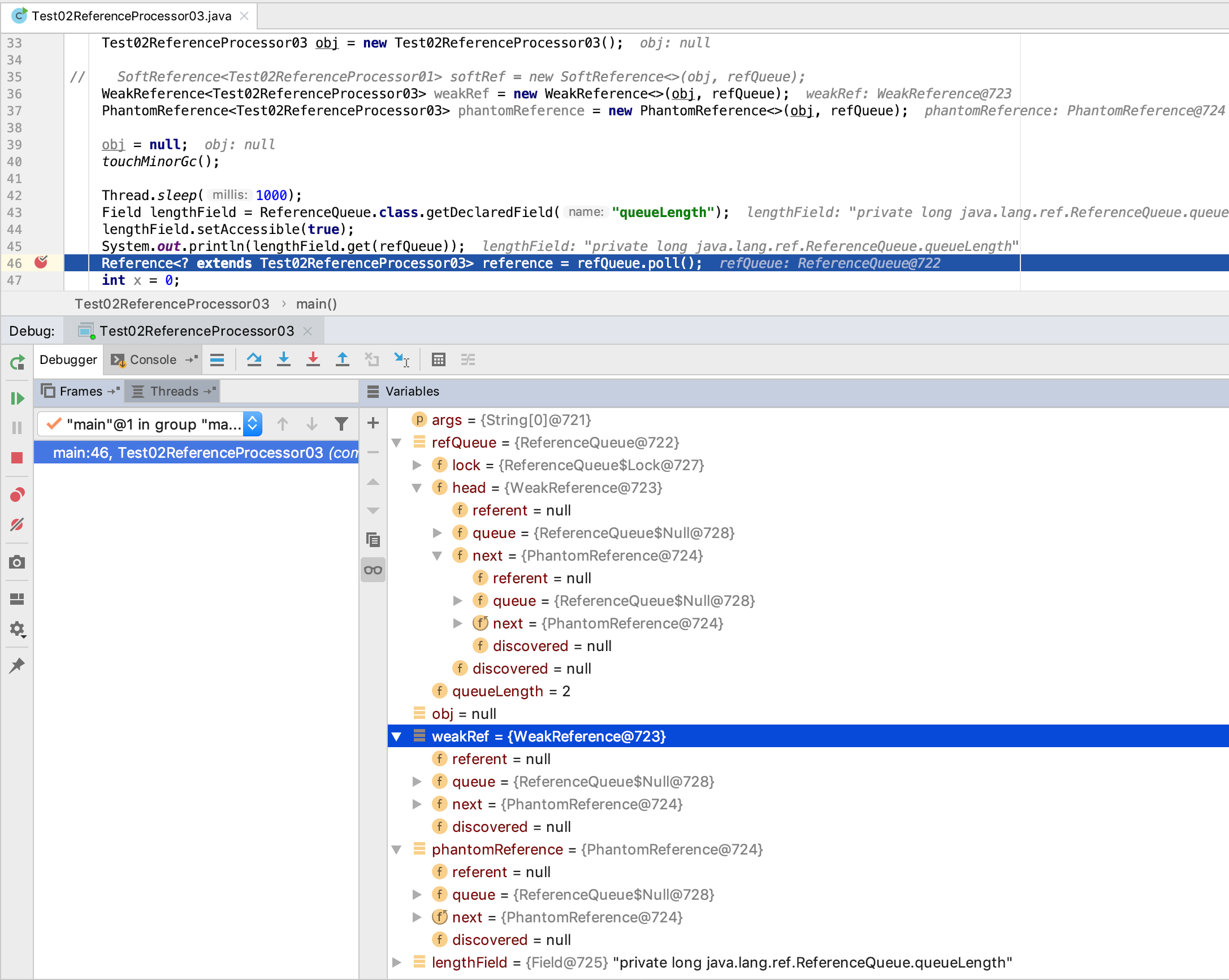Screen dimensions: 1229x980
Task: Toggle the watches glasses icon
Action: 373,569
